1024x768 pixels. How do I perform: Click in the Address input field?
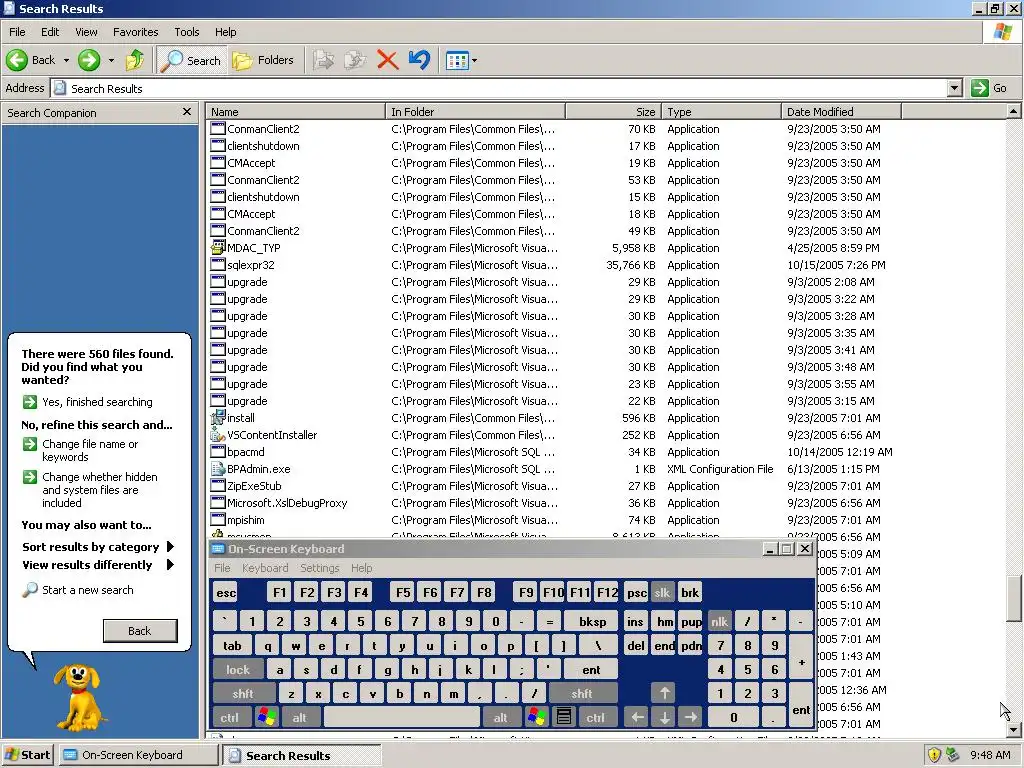[507, 88]
